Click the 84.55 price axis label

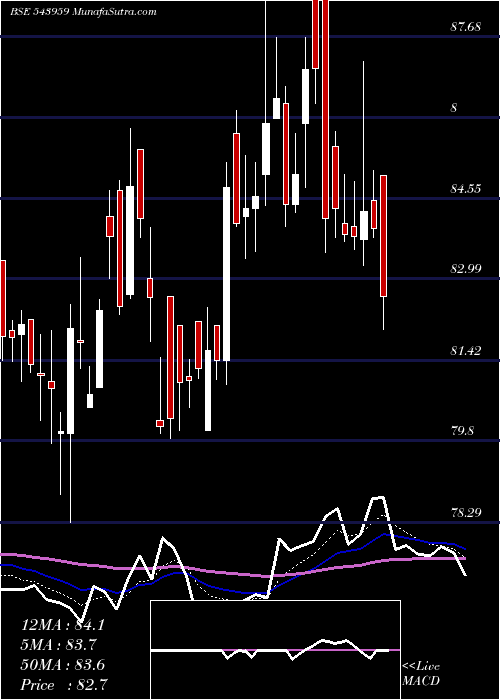tap(465, 189)
